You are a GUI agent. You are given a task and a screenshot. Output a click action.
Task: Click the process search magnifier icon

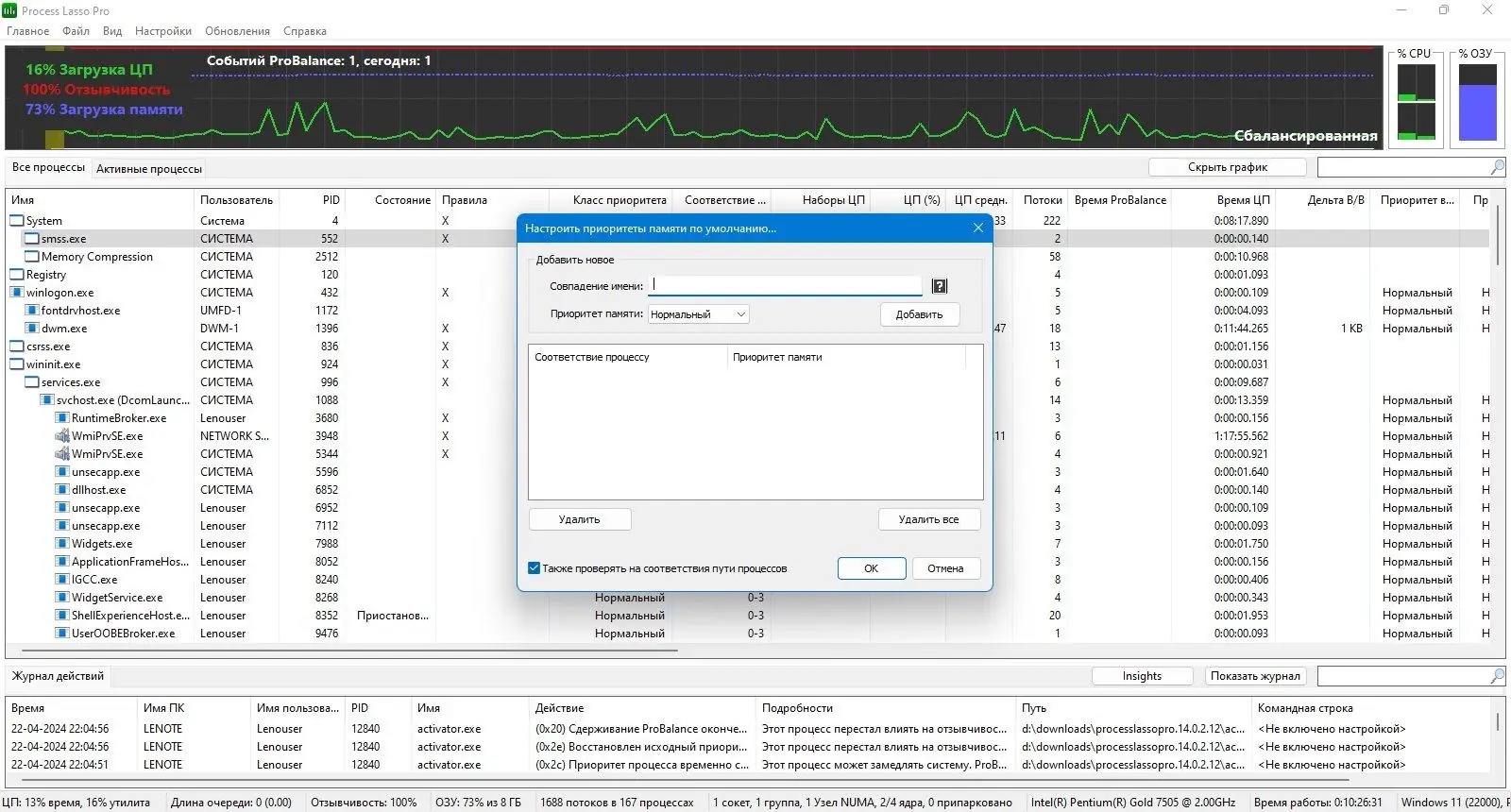[x=1497, y=167]
